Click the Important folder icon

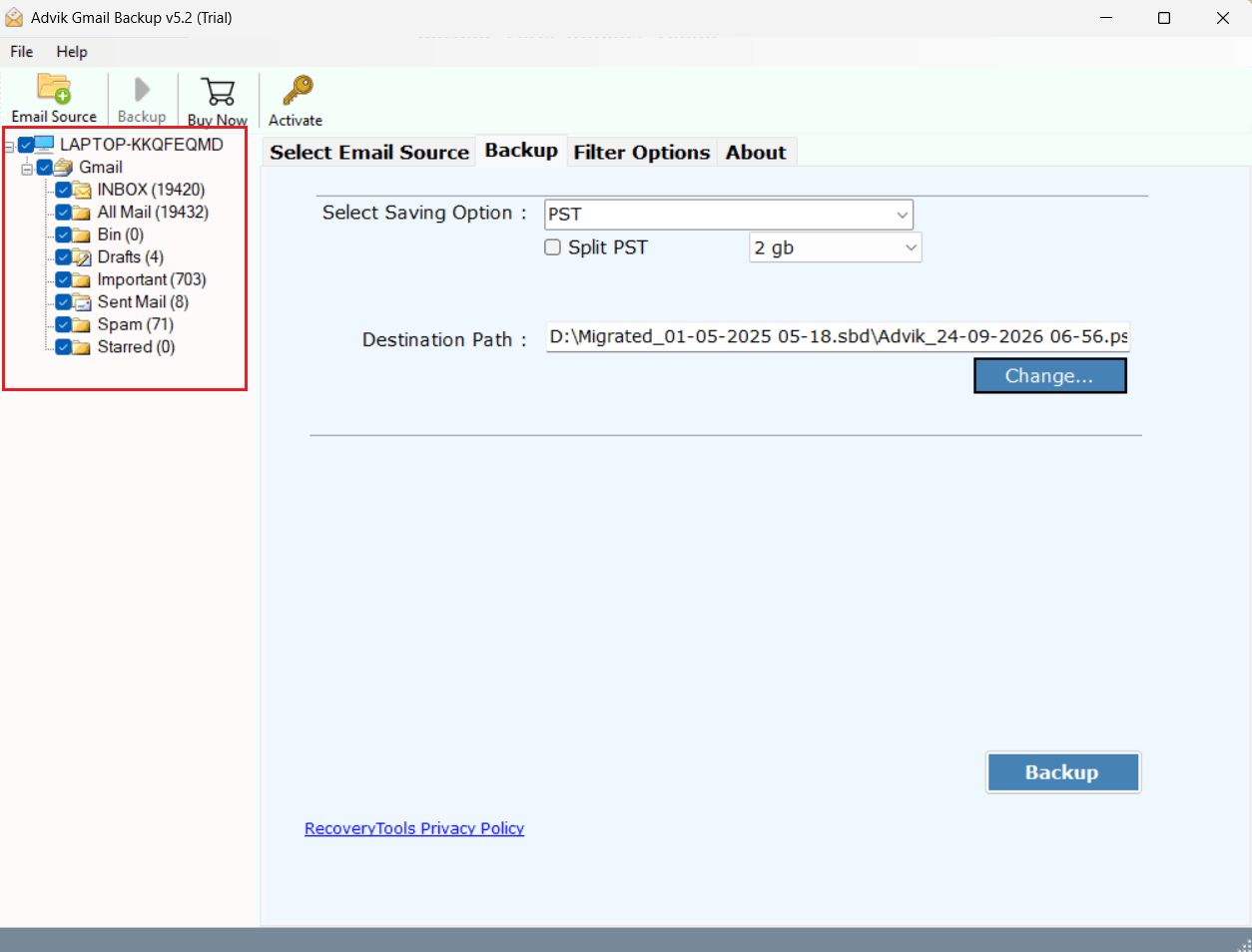[x=81, y=280]
